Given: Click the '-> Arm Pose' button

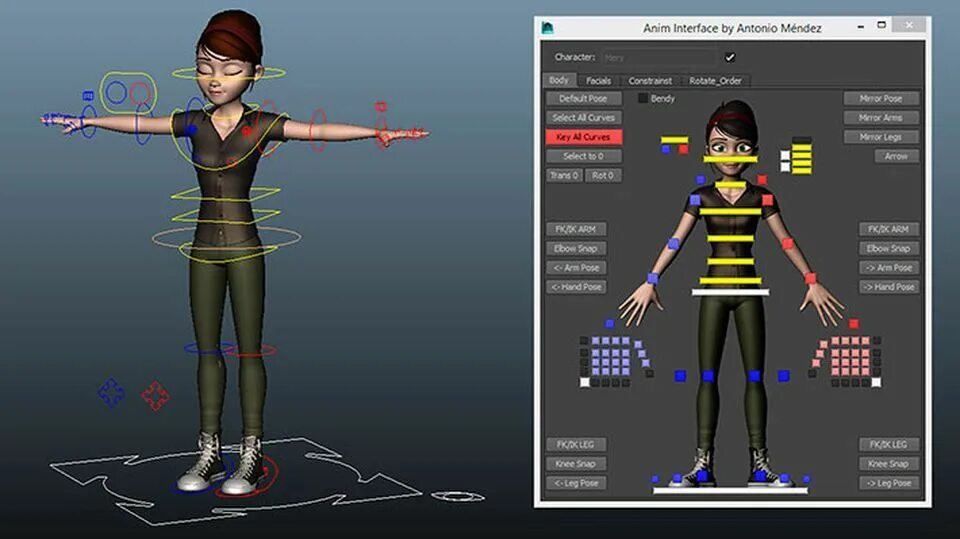Looking at the screenshot, I should [x=888, y=268].
